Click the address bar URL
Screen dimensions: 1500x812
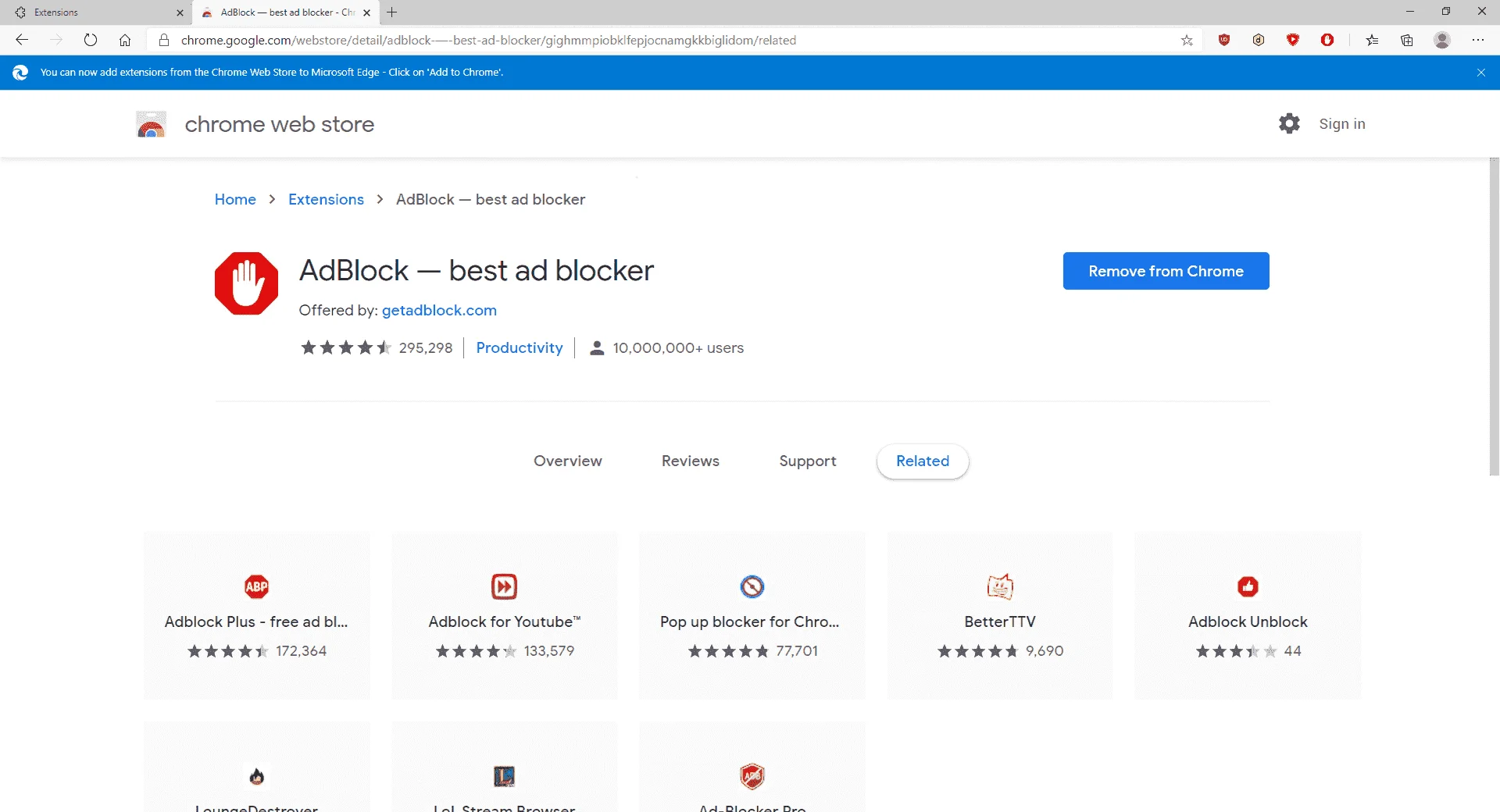[488, 40]
